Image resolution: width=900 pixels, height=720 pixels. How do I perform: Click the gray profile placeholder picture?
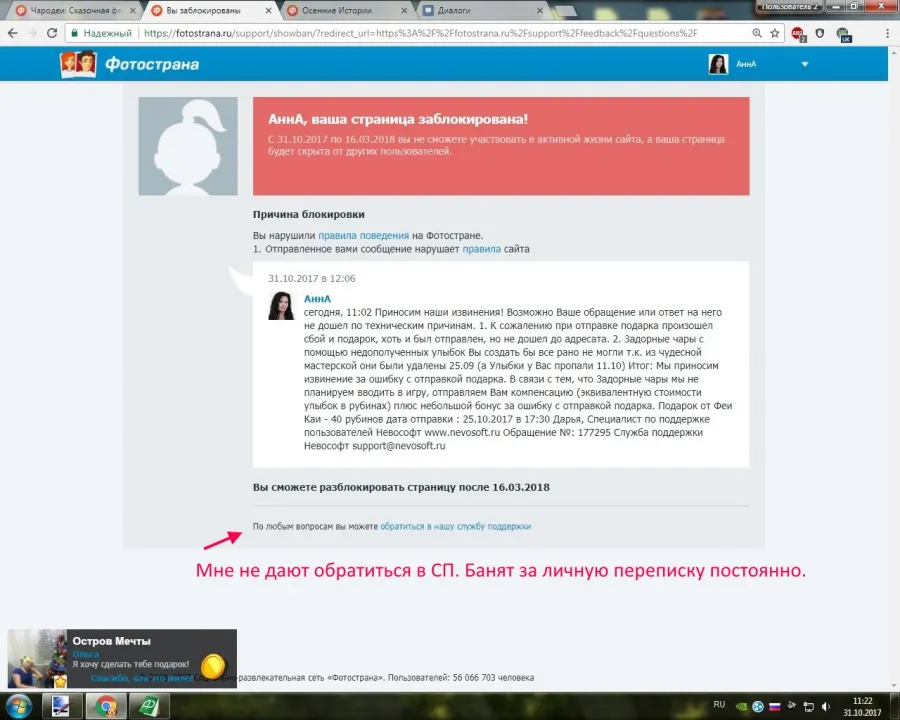(x=188, y=146)
